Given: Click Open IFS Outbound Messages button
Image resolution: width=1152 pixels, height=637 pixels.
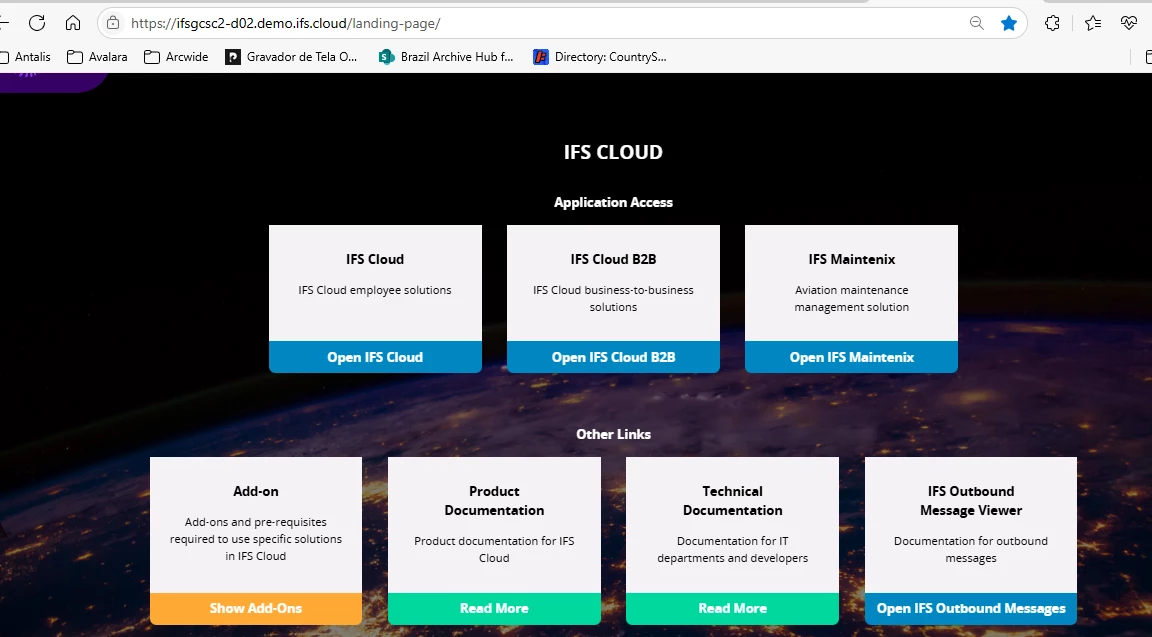Looking at the screenshot, I should click(971, 608).
